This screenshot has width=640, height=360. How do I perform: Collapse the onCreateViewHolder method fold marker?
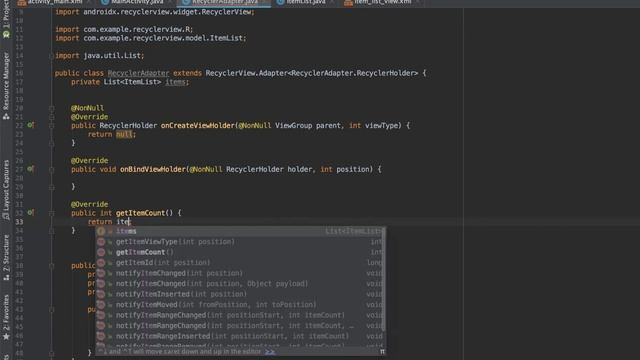pyautogui.click(x=51, y=125)
